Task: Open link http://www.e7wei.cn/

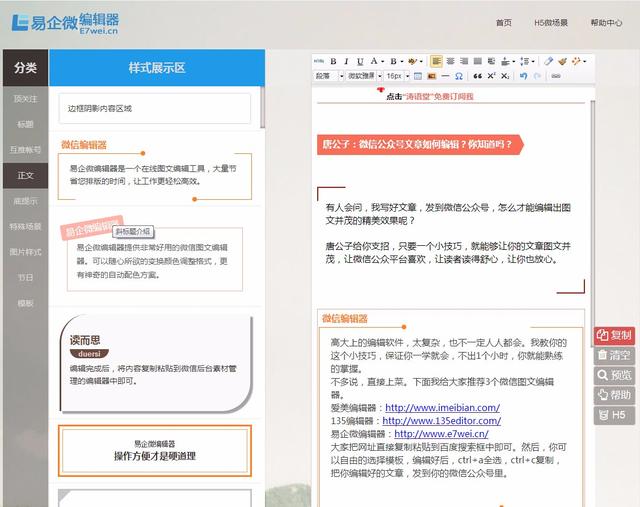Action: click(x=441, y=434)
